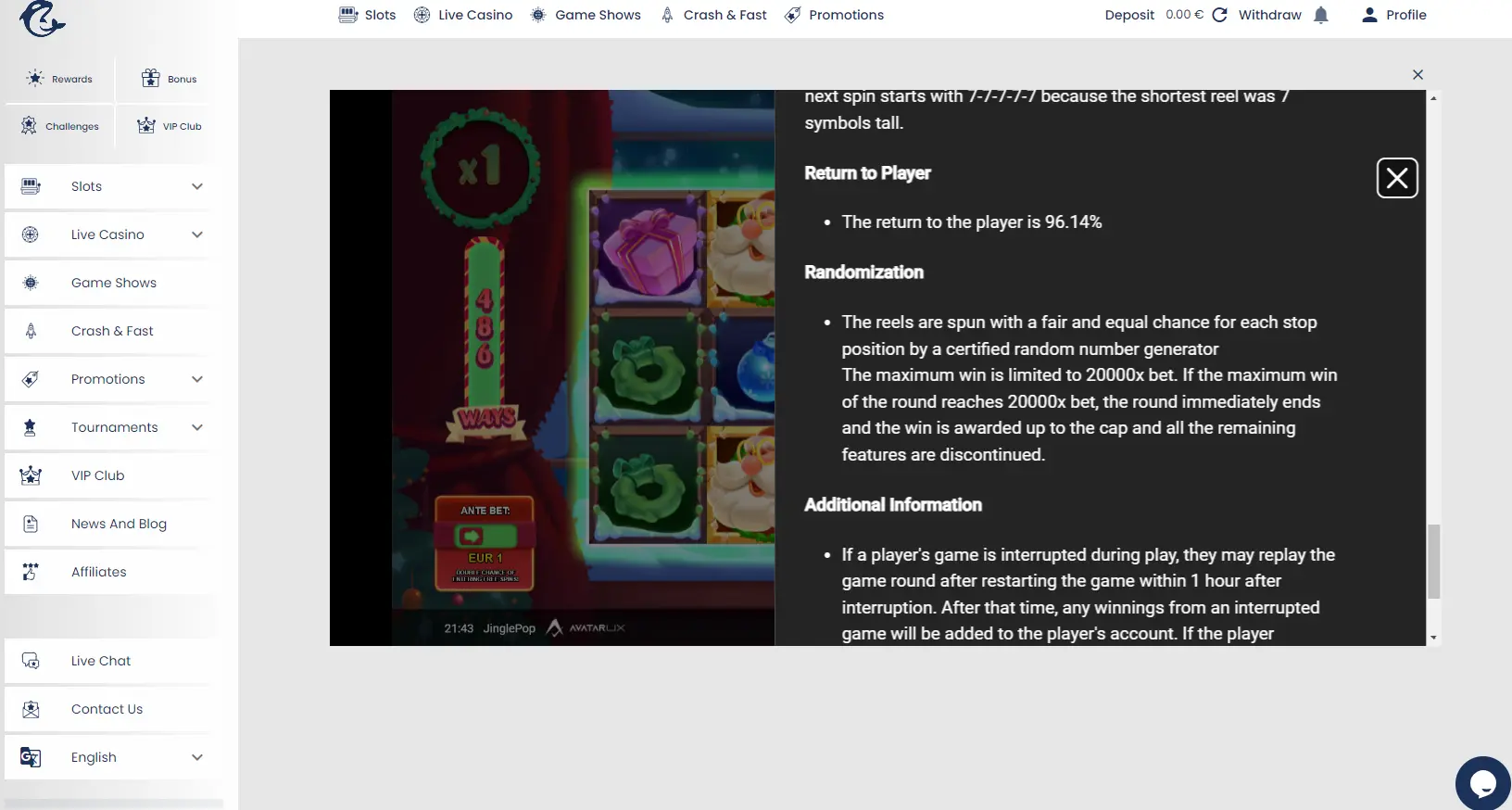Image resolution: width=1512 pixels, height=810 pixels.
Task: Expand the Slots sidebar chevron
Action: [197, 186]
